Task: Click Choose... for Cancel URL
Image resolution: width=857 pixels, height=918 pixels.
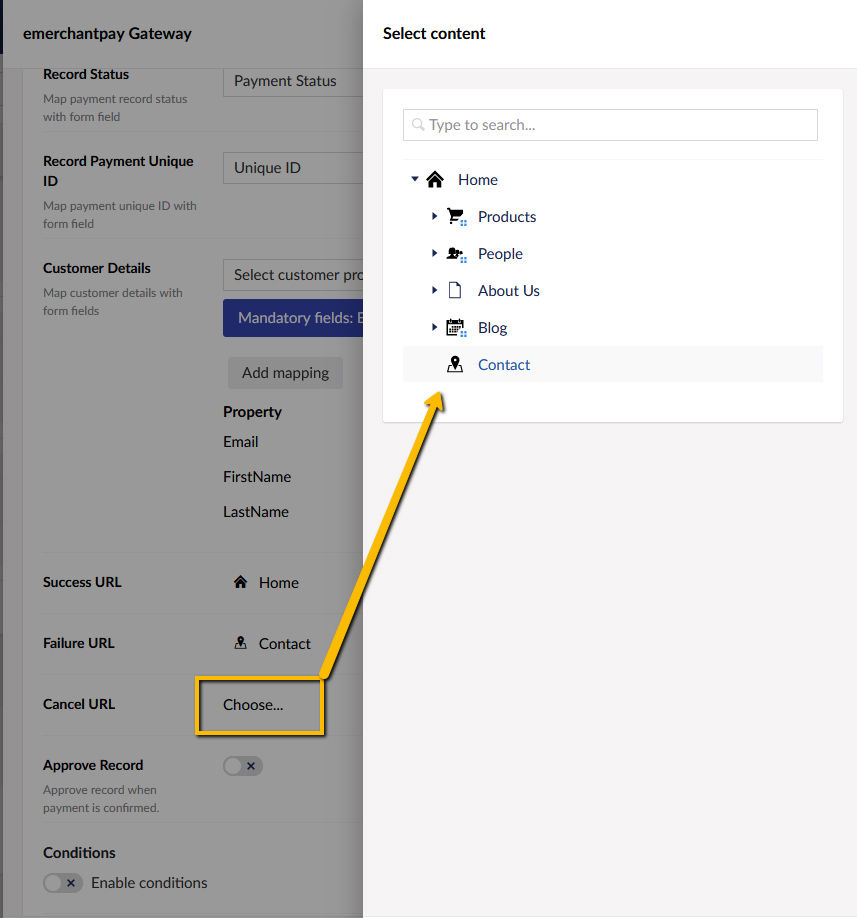Action: 253,705
